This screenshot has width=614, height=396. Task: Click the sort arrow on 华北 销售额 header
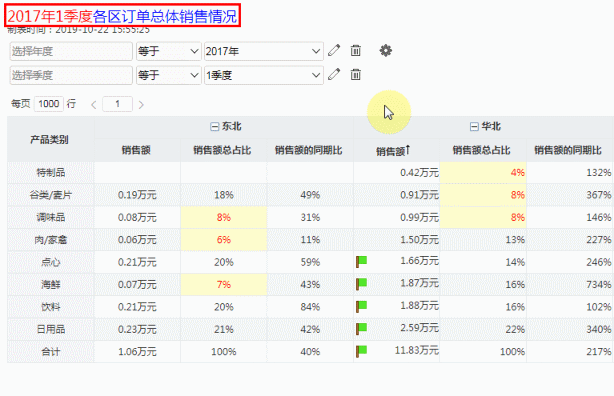408,149
